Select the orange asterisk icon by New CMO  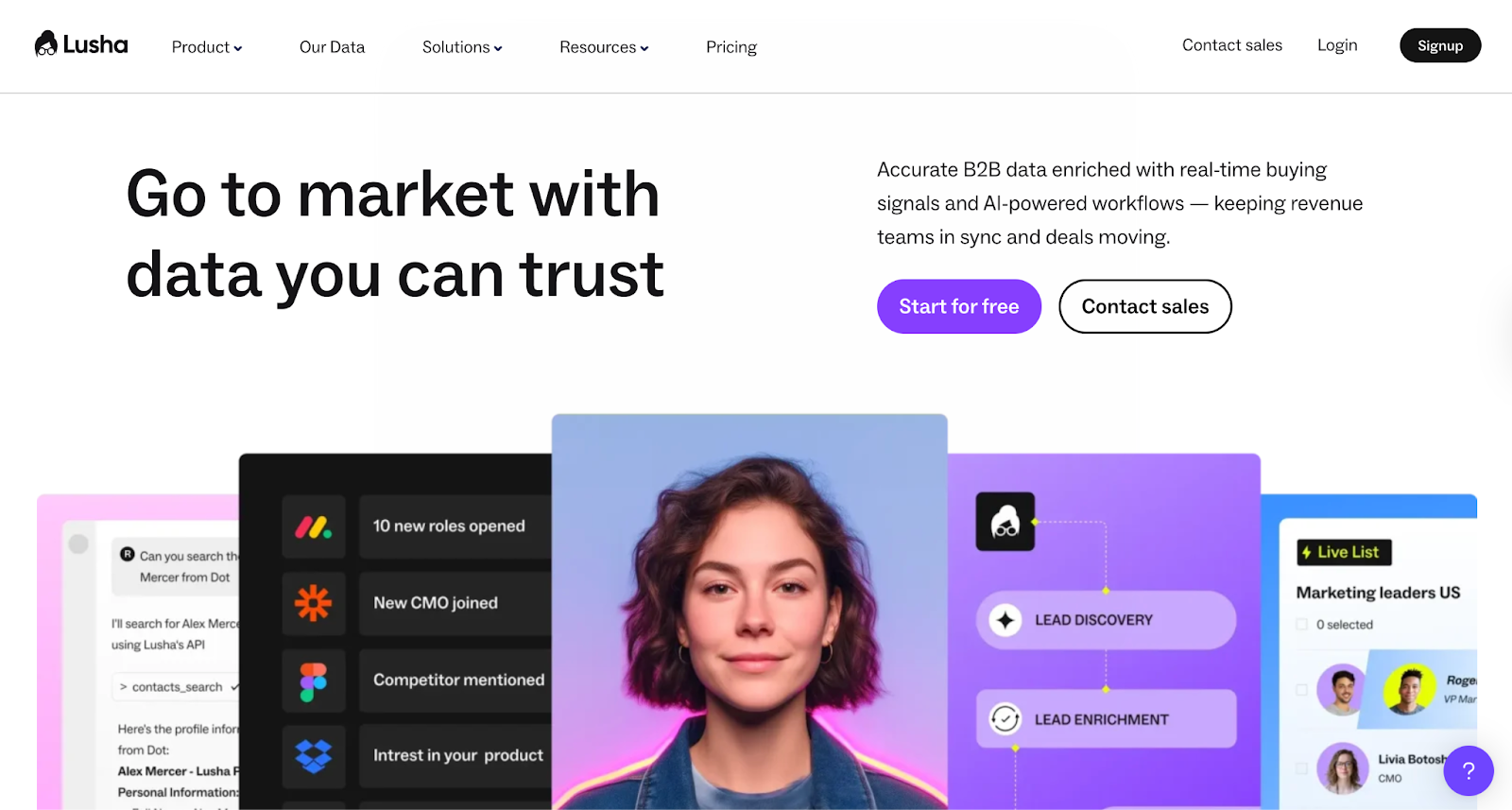coord(313,603)
